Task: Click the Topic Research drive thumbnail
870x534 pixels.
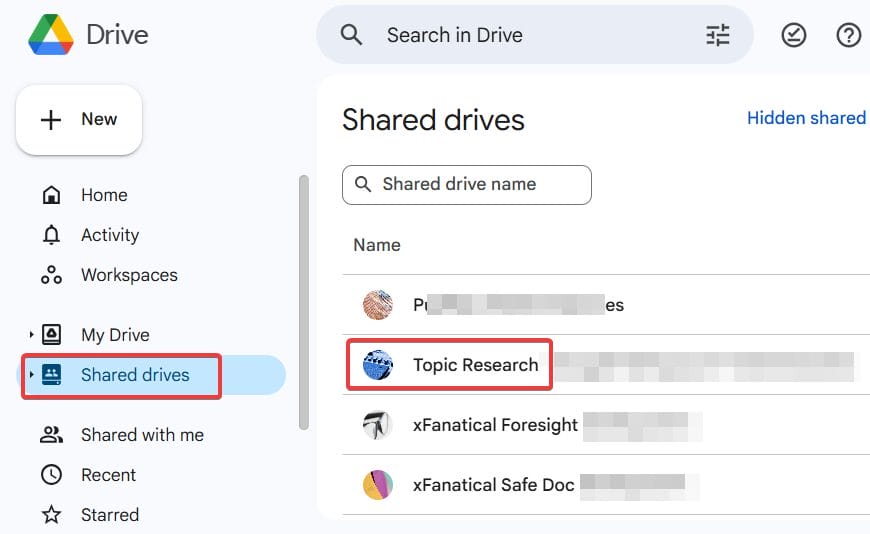Action: 378,365
